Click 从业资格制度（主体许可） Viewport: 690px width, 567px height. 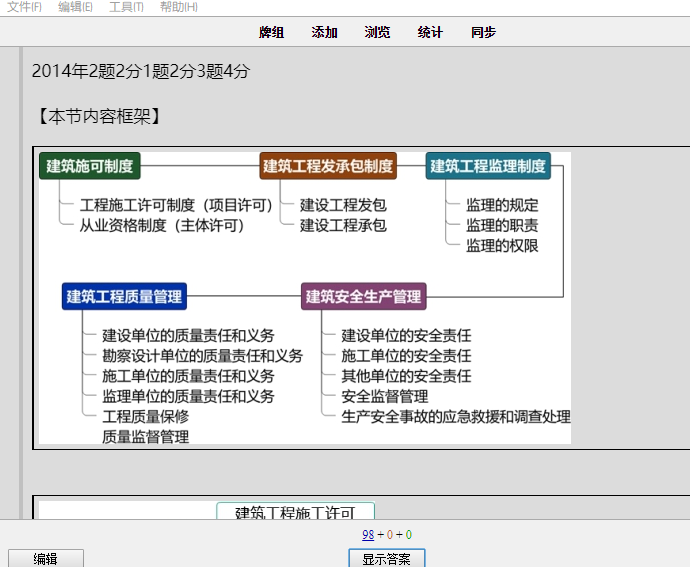[162, 225]
